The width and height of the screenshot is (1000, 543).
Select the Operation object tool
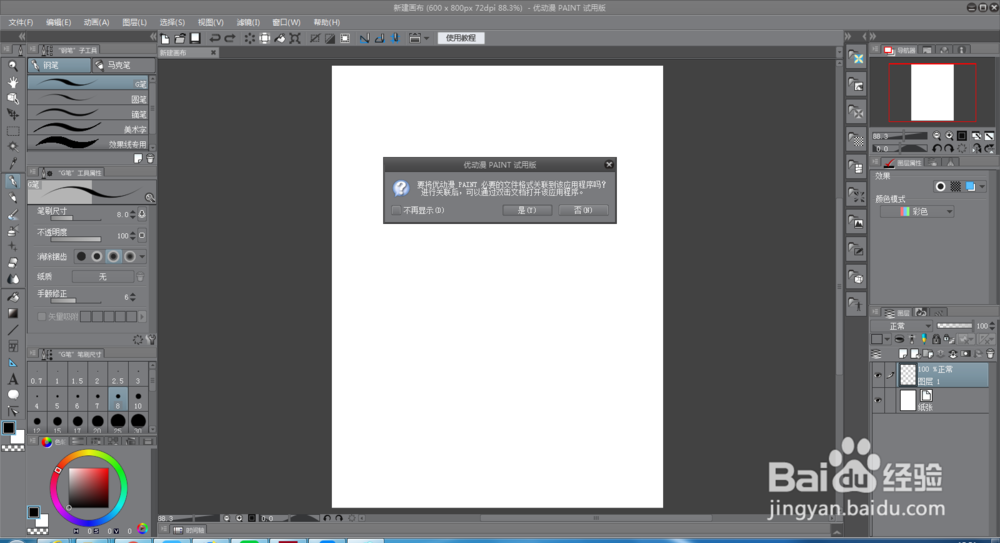coord(13,98)
